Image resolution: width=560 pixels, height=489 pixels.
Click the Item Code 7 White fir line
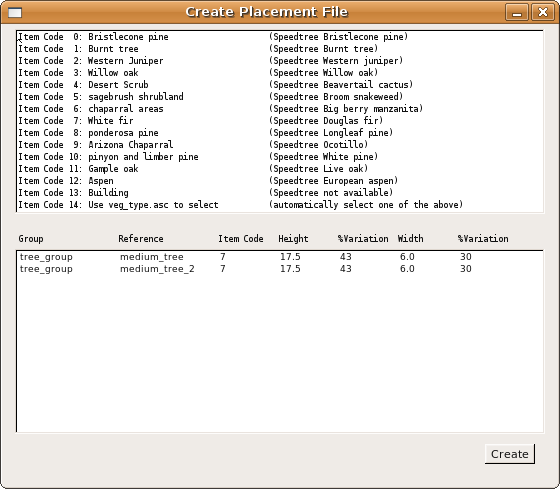pyautogui.click(x=200, y=121)
